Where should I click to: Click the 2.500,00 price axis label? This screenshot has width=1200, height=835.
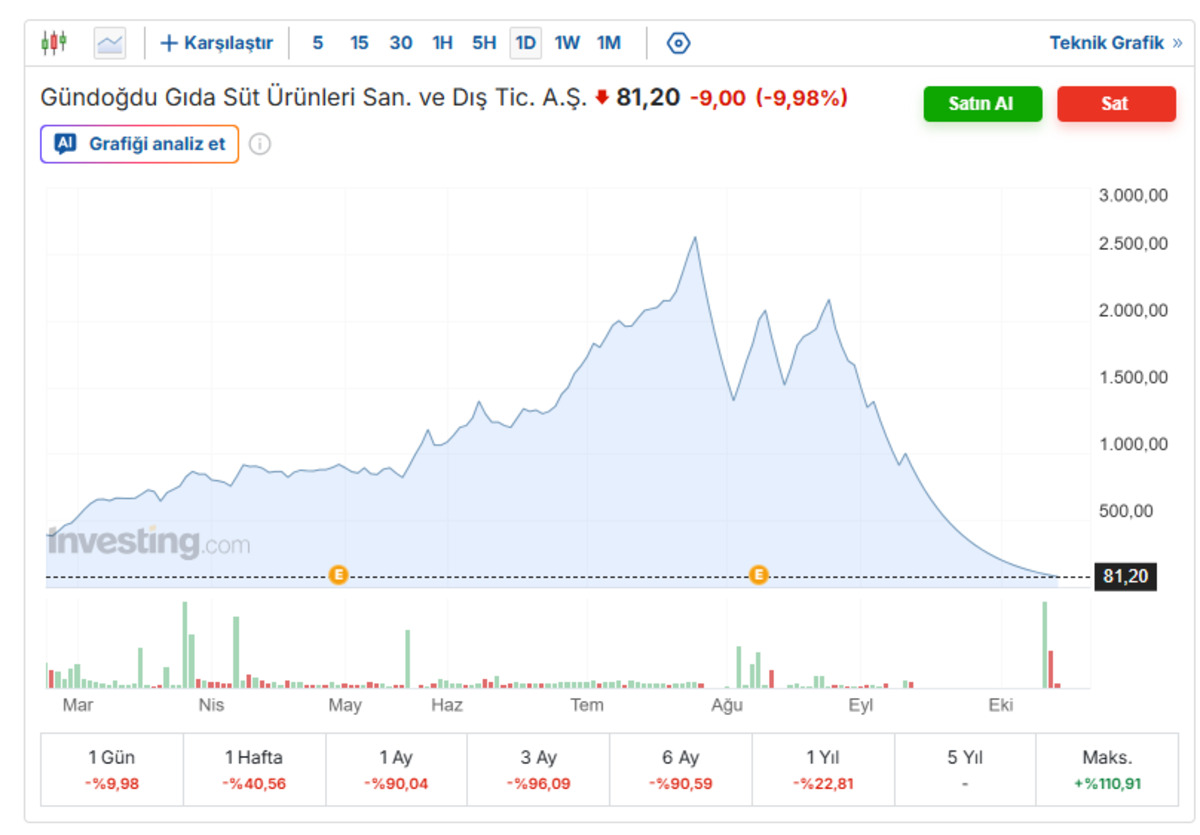1133,244
